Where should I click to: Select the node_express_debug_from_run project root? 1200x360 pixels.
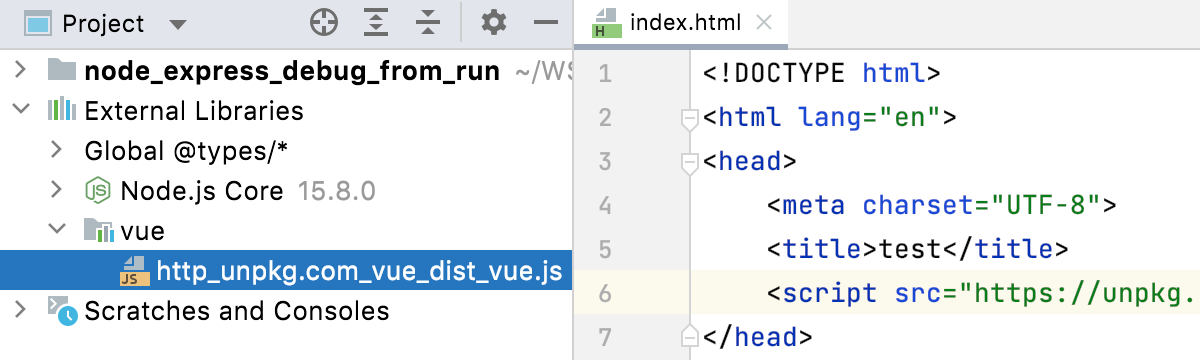click(x=292, y=70)
